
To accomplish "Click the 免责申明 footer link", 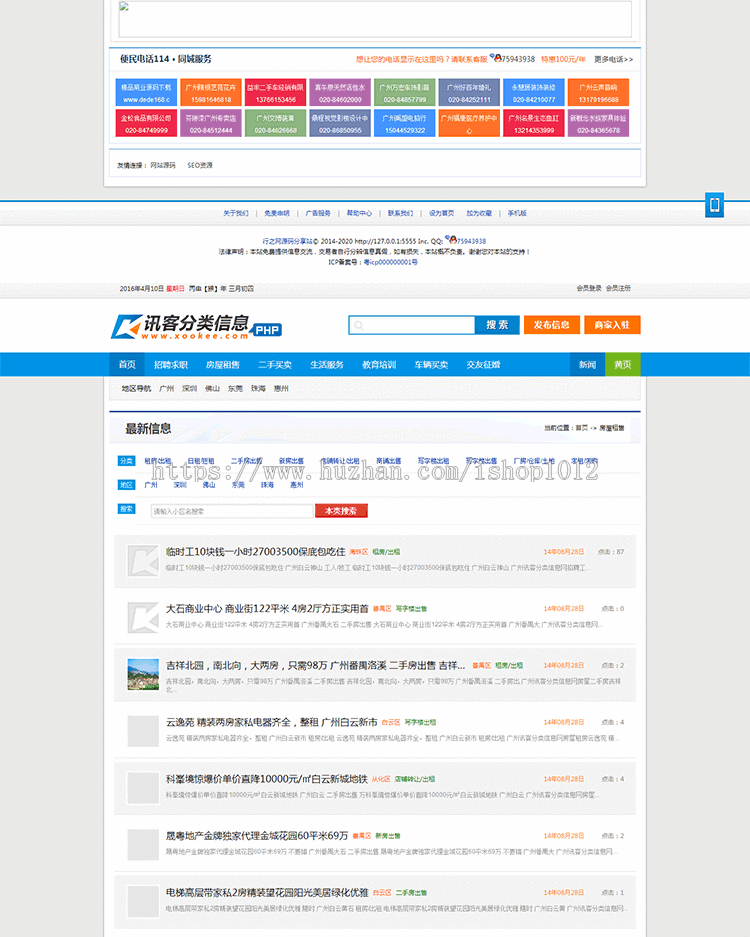I will 277,213.
